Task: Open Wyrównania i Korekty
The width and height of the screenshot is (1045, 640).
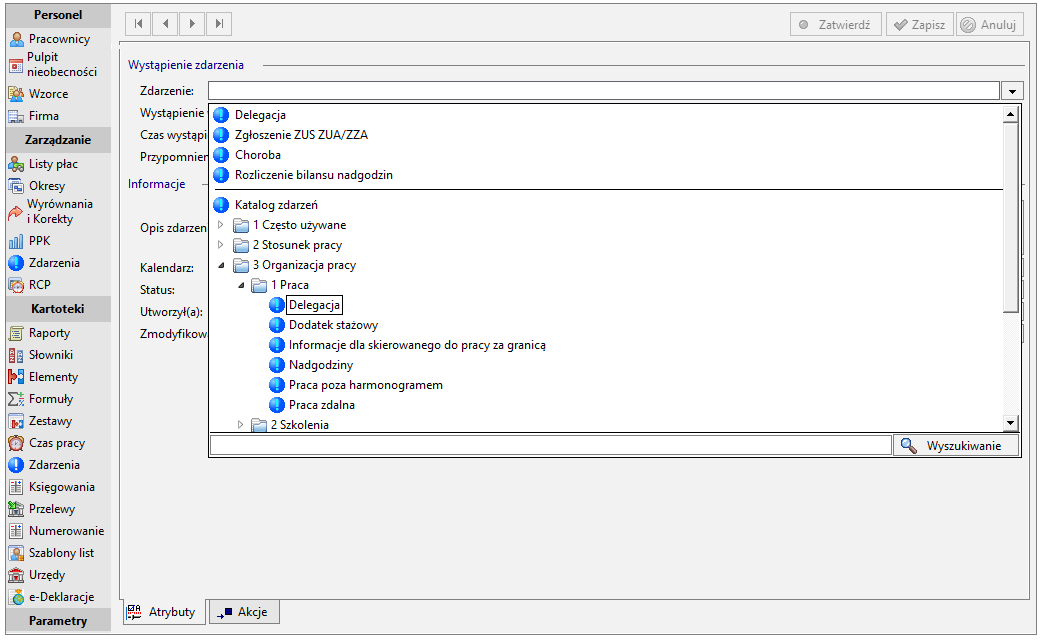Action: coord(59,211)
